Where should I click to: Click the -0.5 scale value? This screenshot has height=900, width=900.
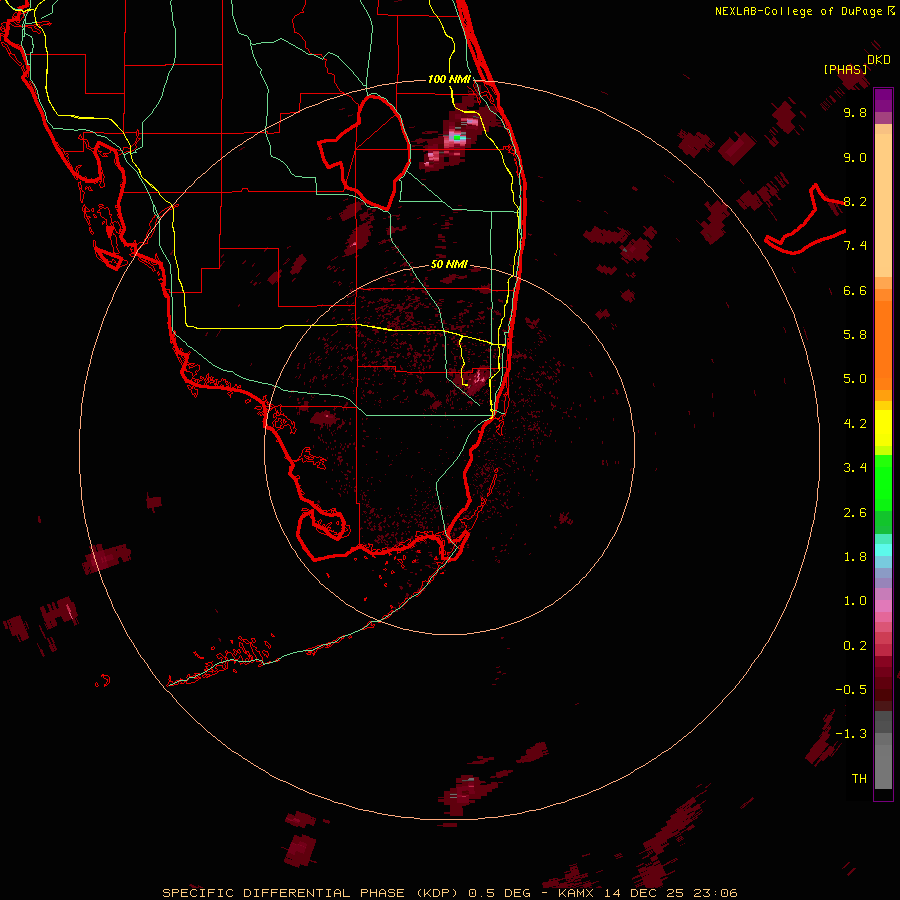click(x=851, y=690)
